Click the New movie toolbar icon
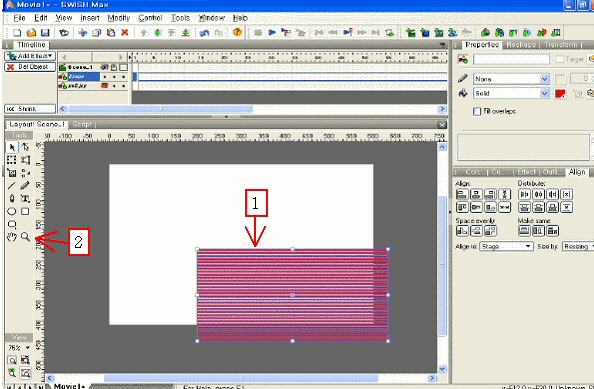This screenshot has width=594, height=389. coord(17,33)
